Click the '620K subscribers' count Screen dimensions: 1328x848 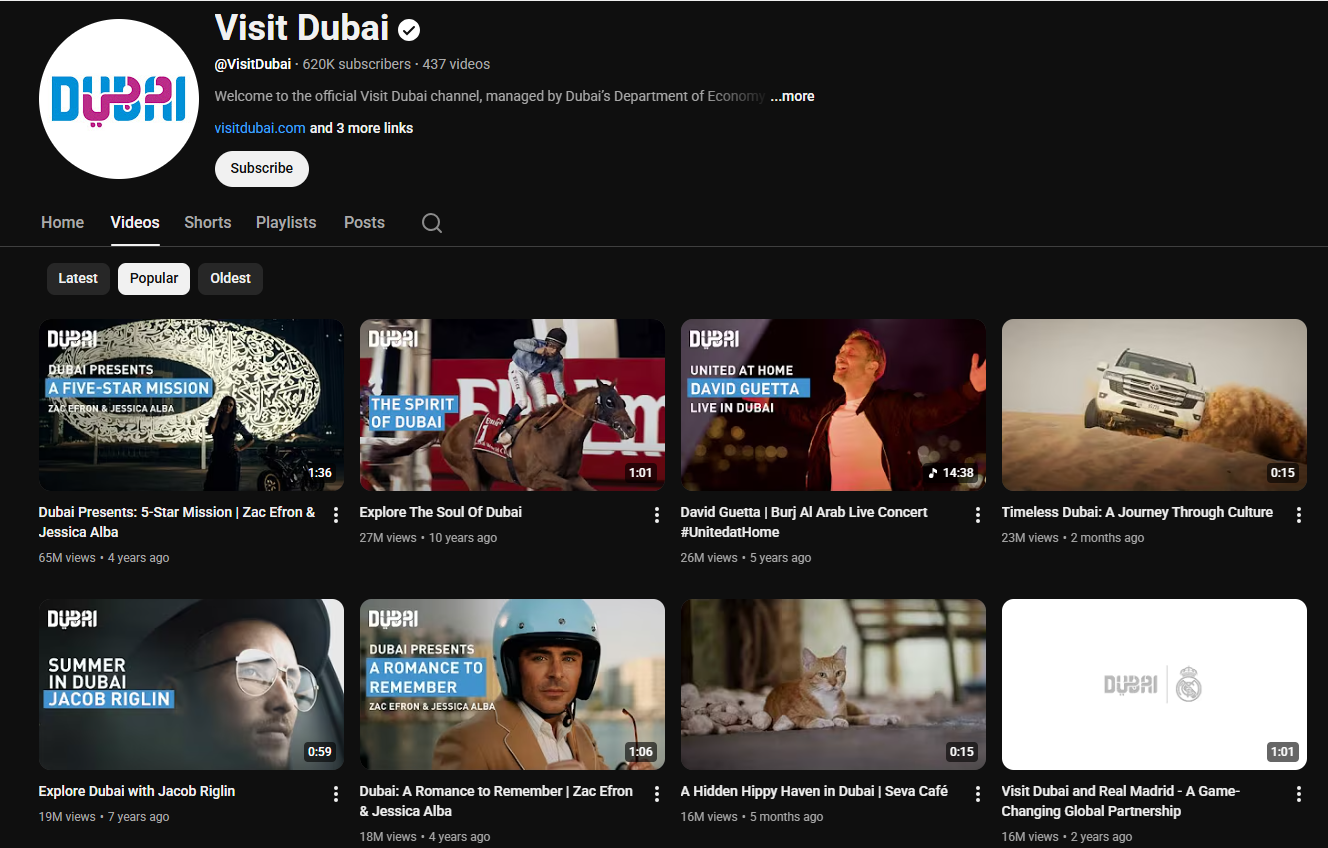(357, 64)
